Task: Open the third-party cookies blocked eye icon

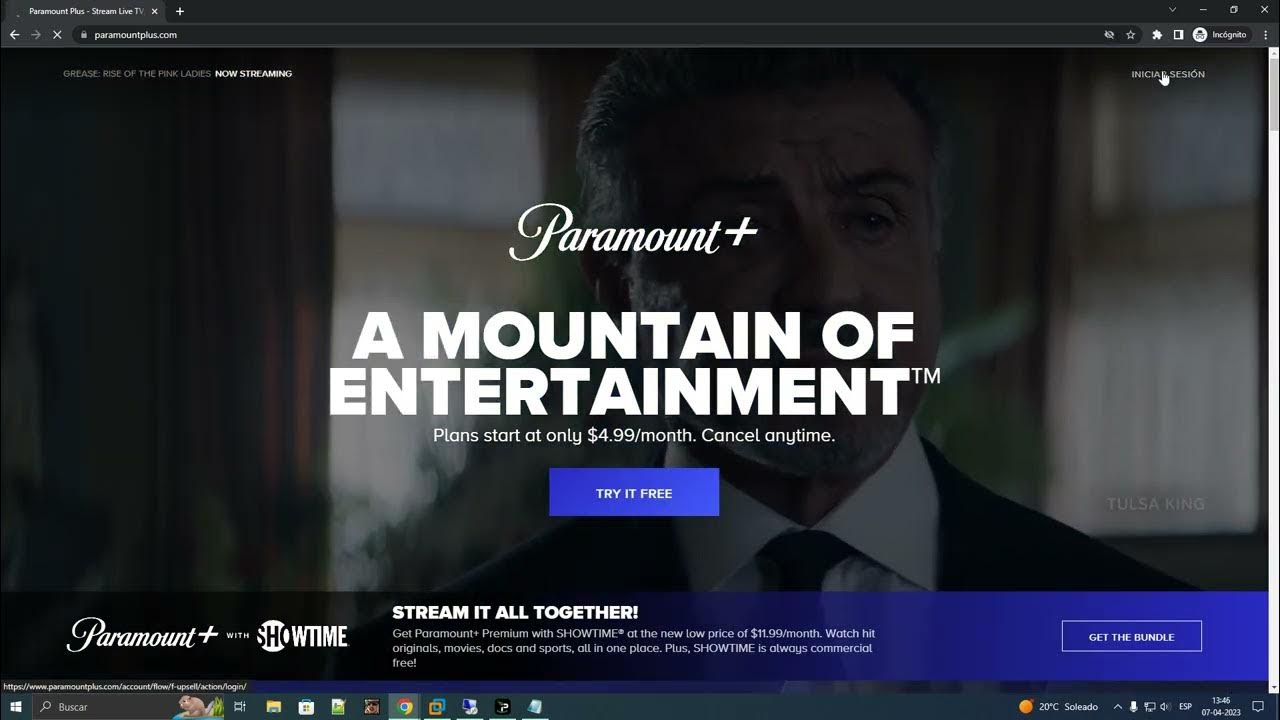Action: 1109,34
